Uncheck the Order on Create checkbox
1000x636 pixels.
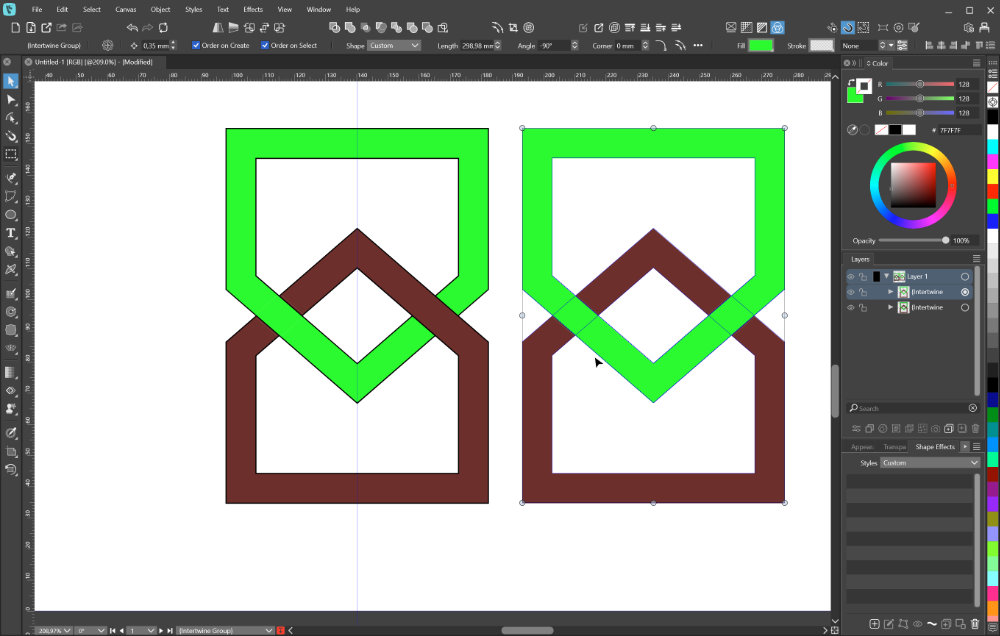pos(196,46)
